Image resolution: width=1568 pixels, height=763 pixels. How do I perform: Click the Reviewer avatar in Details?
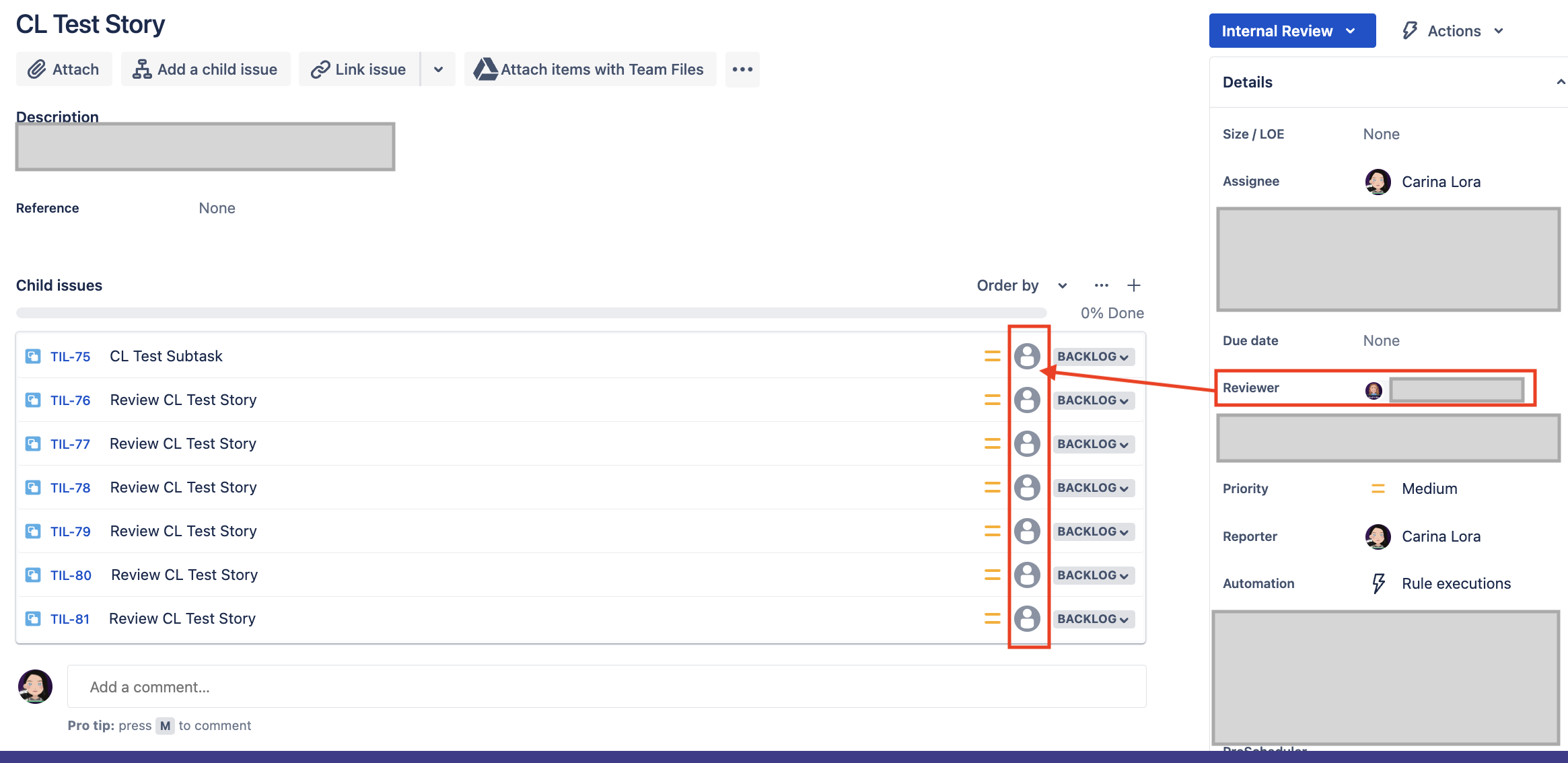point(1374,390)
